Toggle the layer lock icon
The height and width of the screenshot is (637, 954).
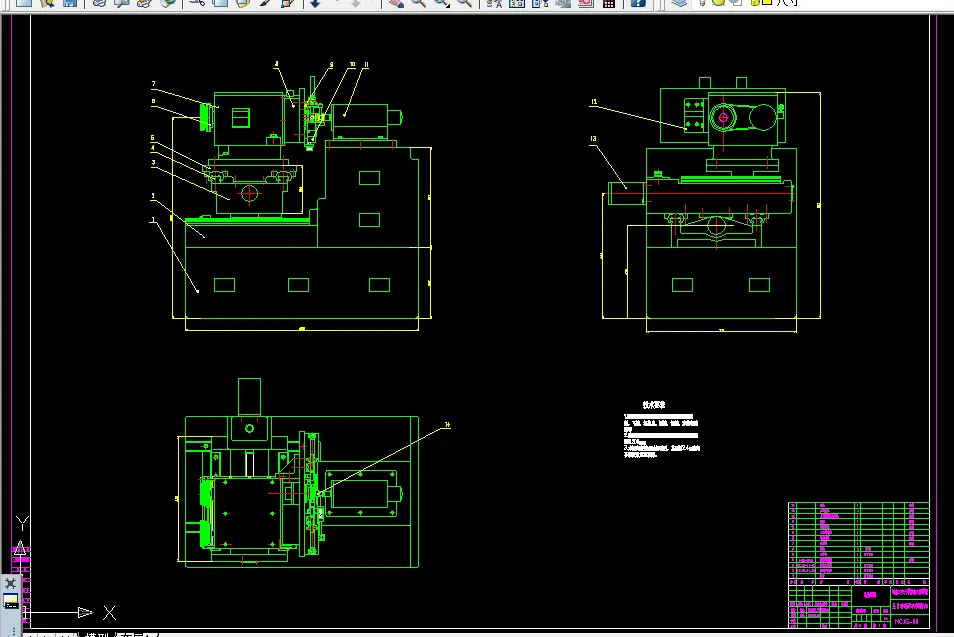pos(756,2)
